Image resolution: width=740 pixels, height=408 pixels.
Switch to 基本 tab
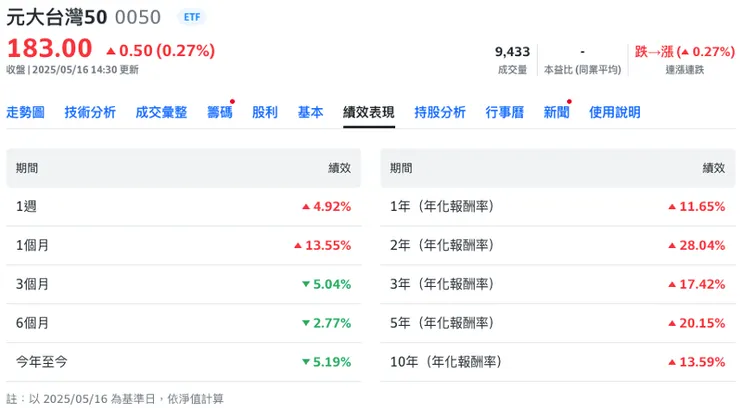click(x=311, y=112)
